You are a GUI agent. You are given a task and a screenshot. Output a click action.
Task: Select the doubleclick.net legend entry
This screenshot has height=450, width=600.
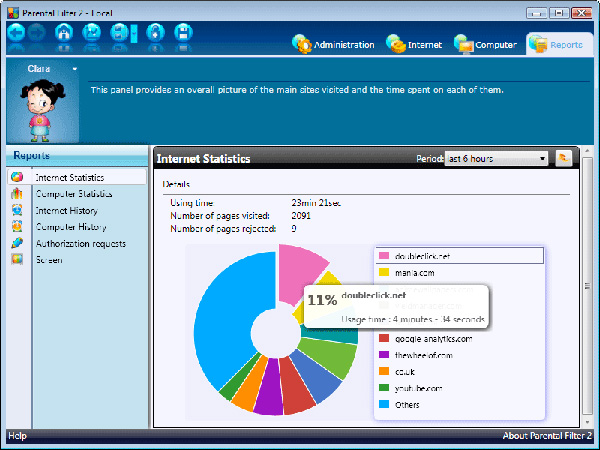[x=460, y=256]
